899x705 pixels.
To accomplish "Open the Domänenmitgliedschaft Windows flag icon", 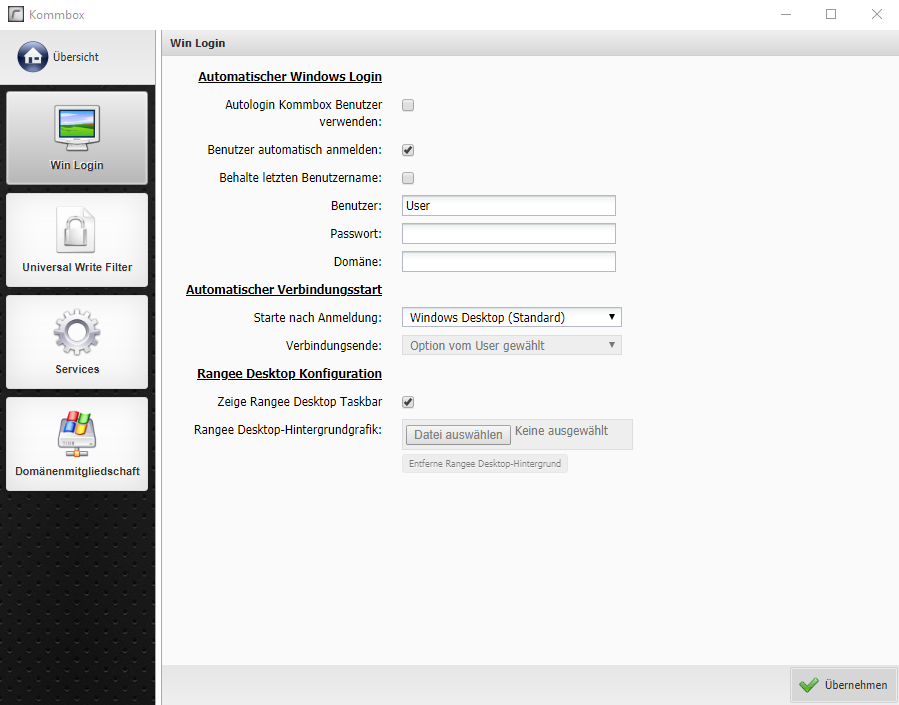I will (x=77, y=434).
